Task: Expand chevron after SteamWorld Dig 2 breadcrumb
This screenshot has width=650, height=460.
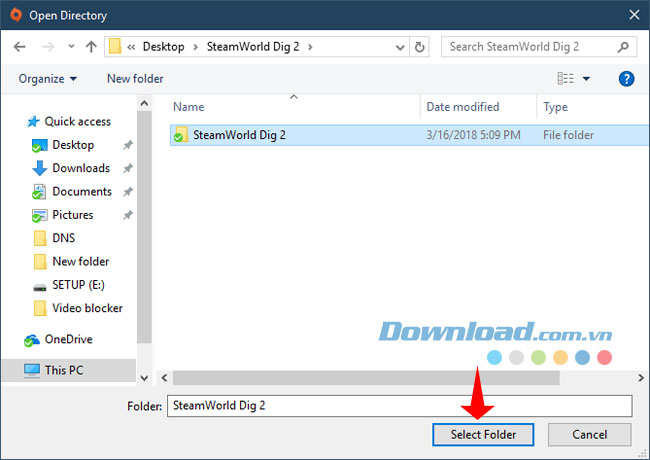Action: click(x=310, y=47)
